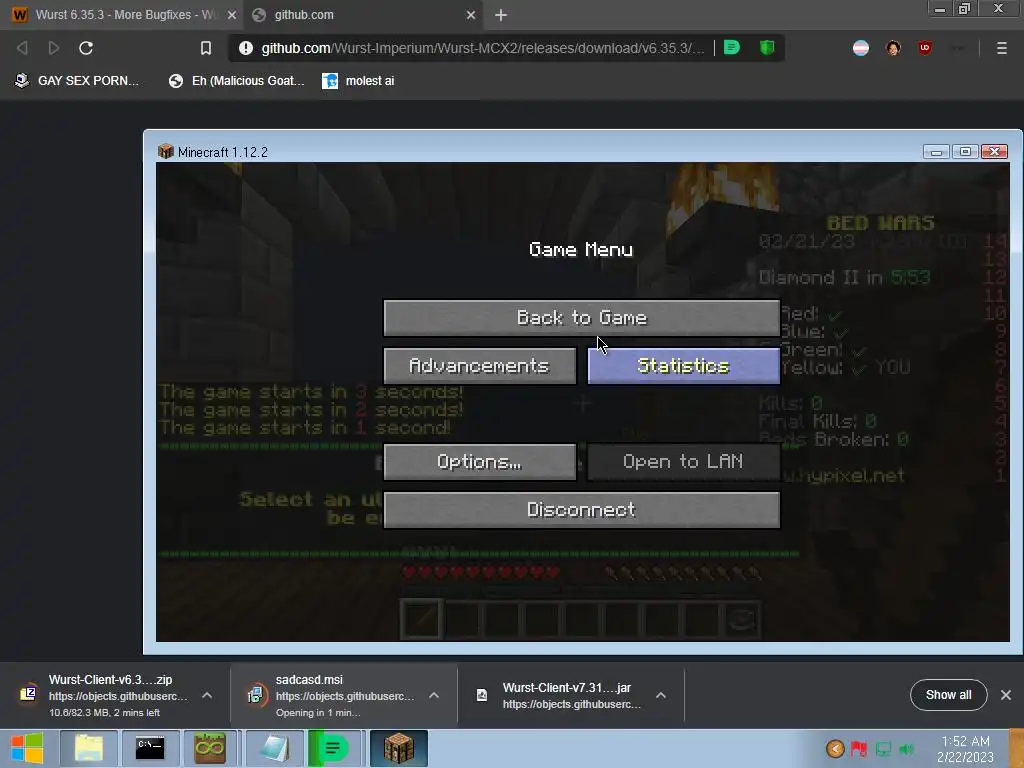This screenshot has width=1024, height=768.
Task: Click Disconnect in the Game Menu
Action: click(581, 510)
